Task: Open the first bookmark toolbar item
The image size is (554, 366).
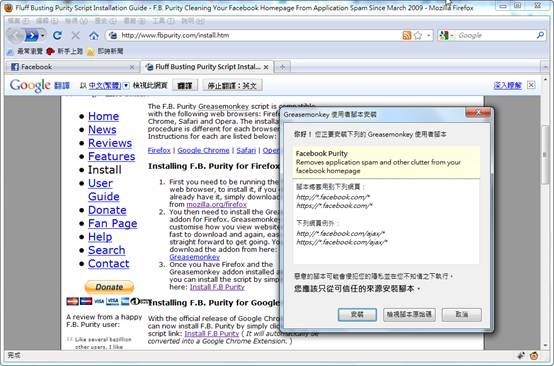Action: point(25,51)
